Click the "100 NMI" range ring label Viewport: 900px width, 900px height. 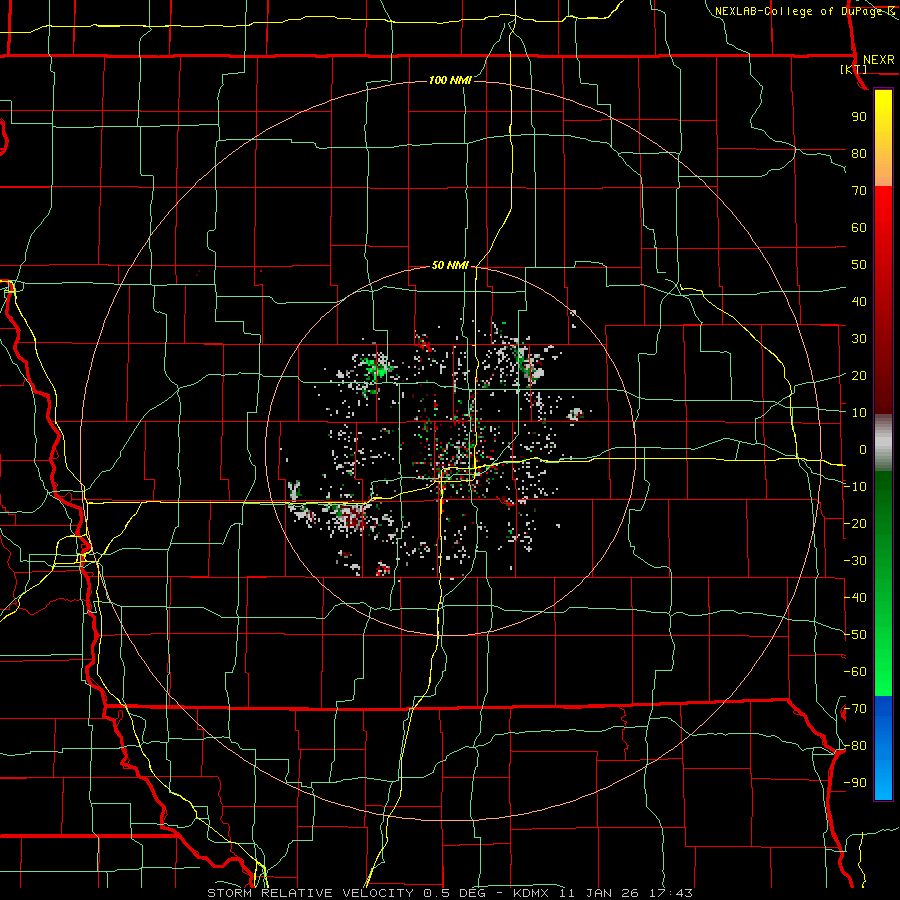click(x=451, y=80)
